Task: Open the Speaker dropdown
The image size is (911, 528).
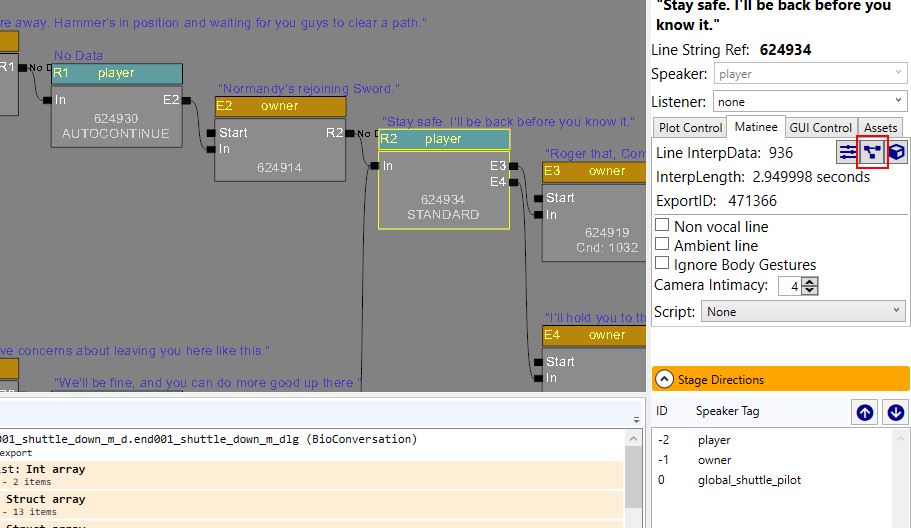Action: point(810,74)
